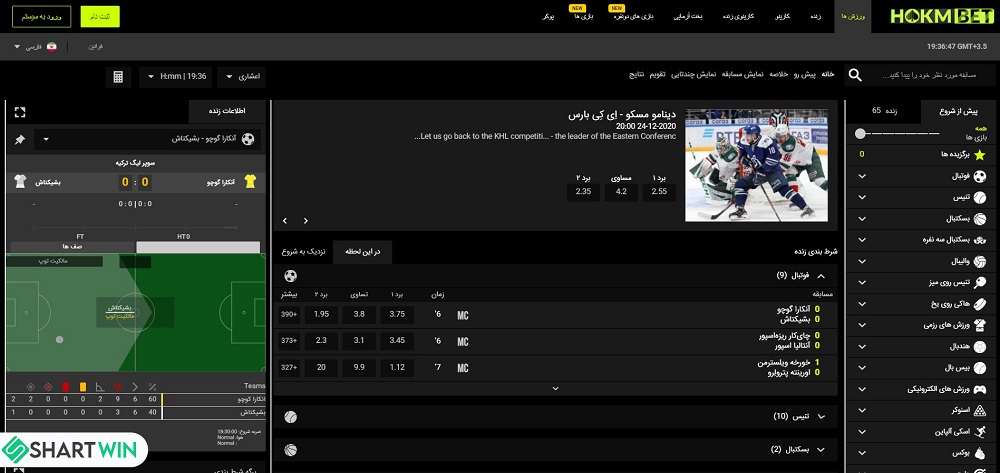Select the فوتبال soccer ball icon in sidebar

click(980, 176)
